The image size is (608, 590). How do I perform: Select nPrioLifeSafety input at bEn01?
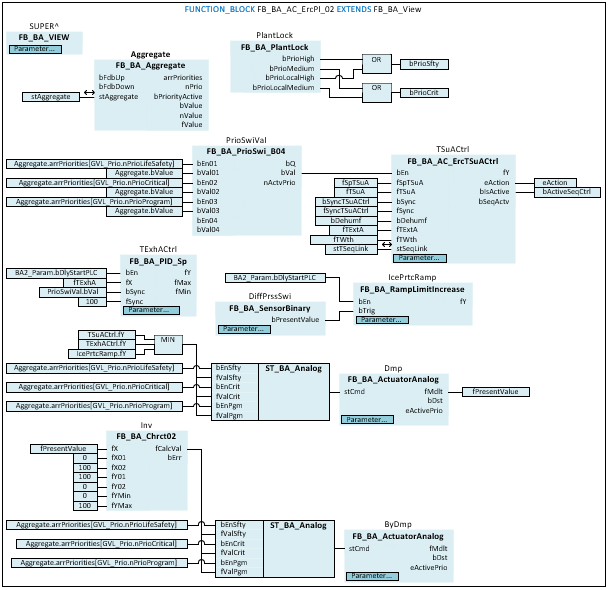point(94,164)
